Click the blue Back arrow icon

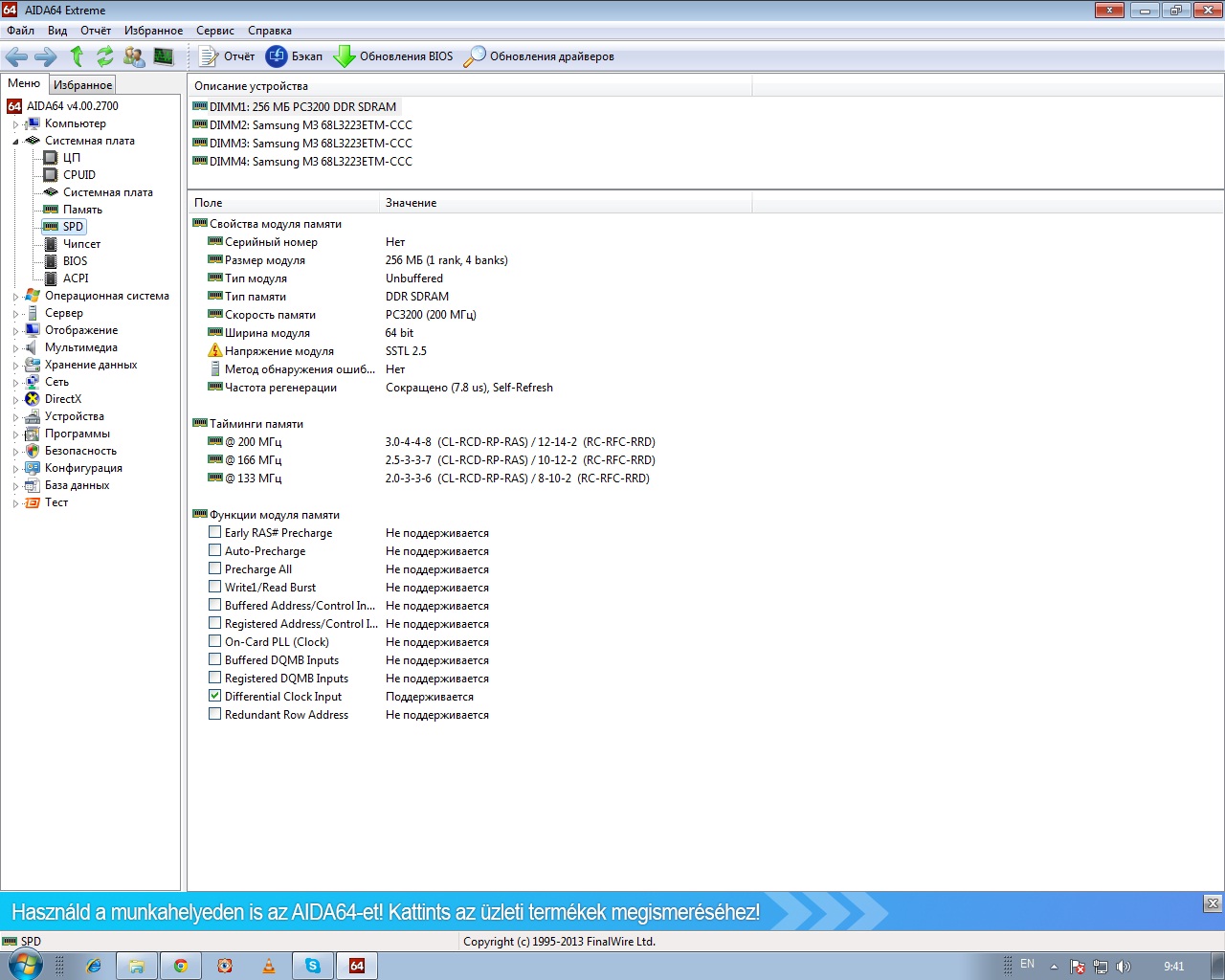pos(16,56)
